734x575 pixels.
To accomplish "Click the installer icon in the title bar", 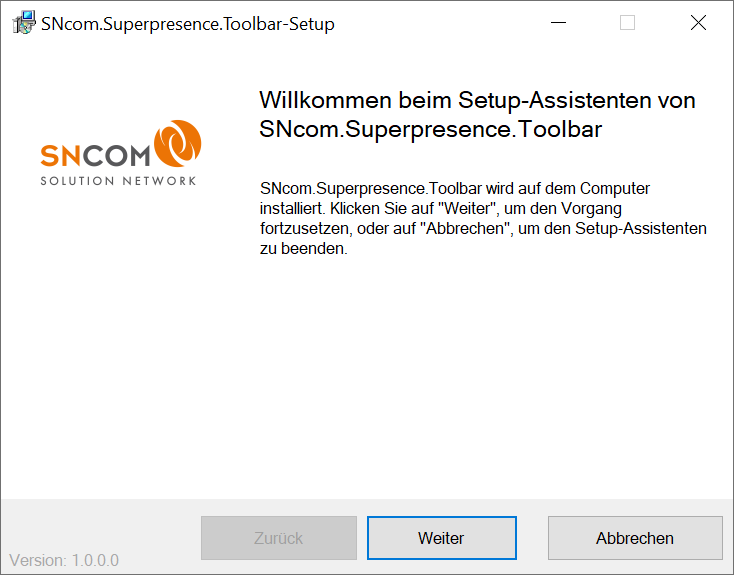I will 23,22.
